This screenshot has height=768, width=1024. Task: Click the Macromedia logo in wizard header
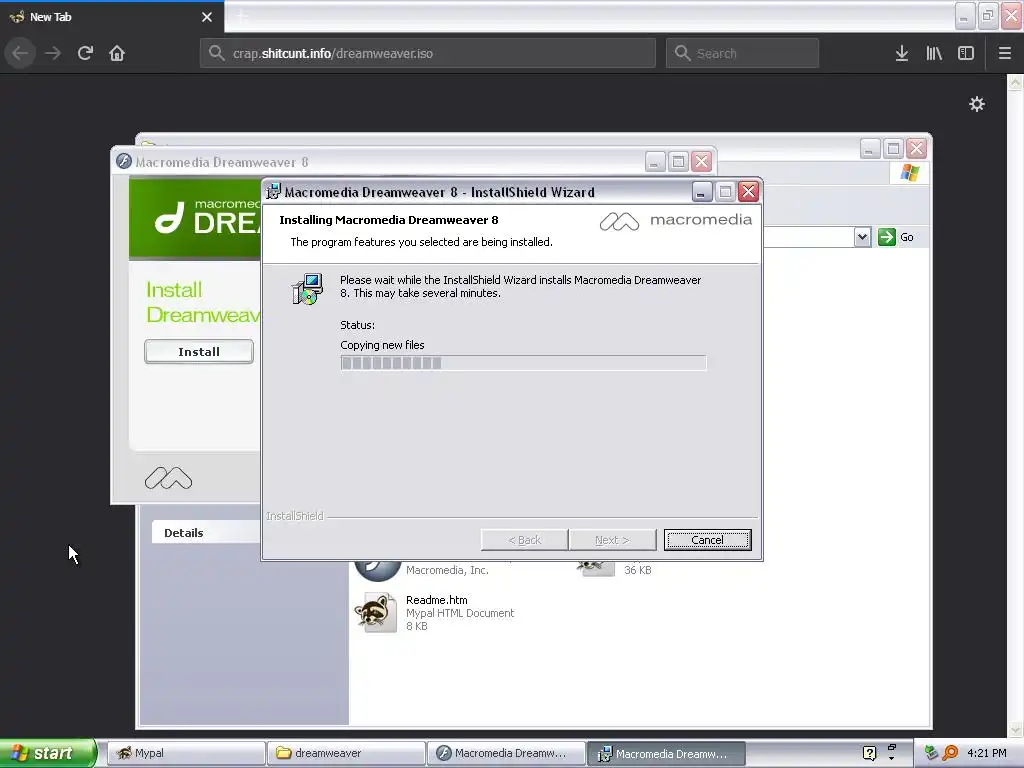(x=675, y=221)
